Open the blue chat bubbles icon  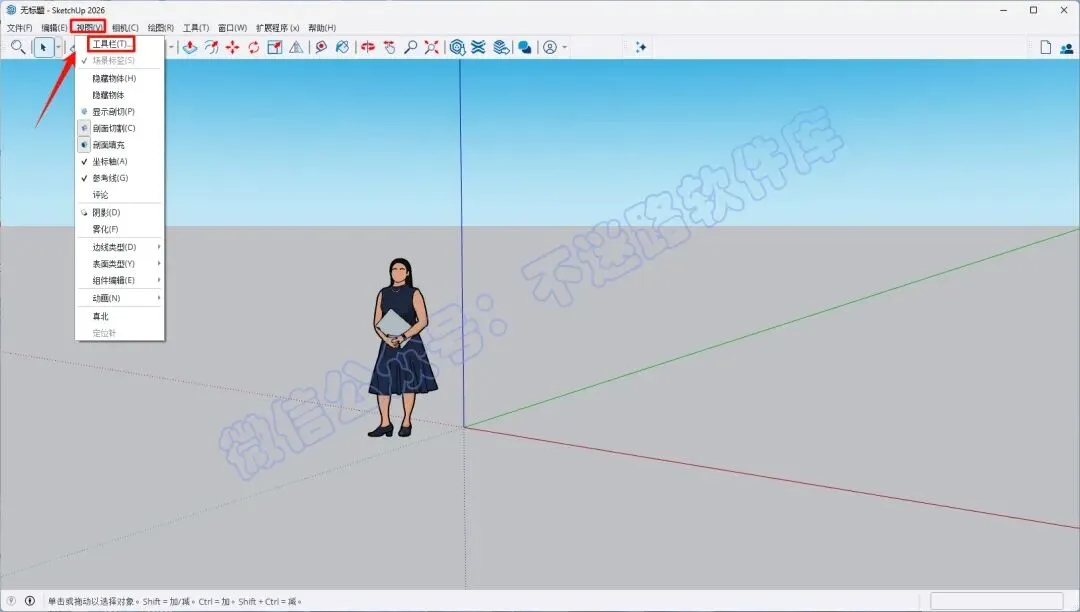525,47
